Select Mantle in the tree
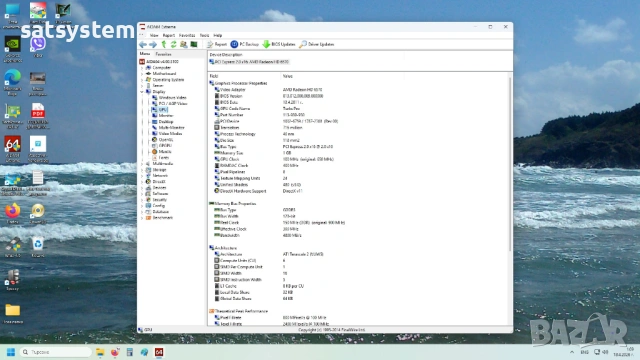 pos(162,151)
